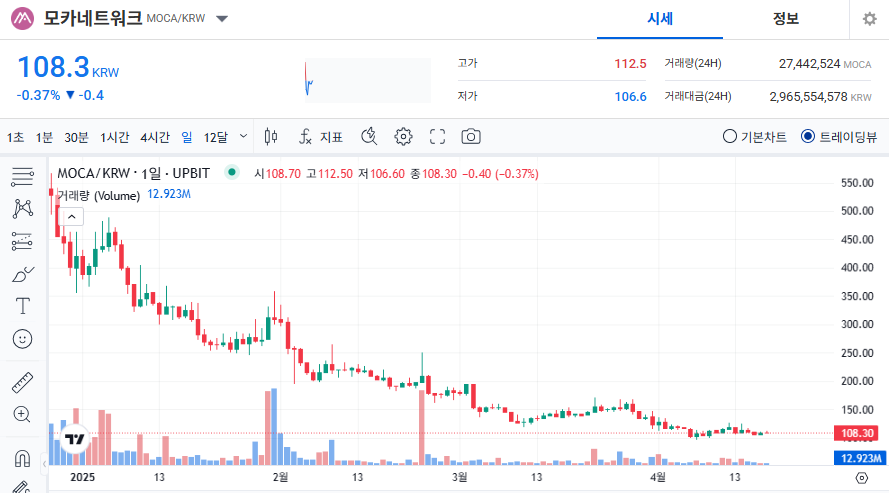This screenshot has width=889, height=493.
Task: Click the high price value 112.5
Action: (x=630, y=63)
